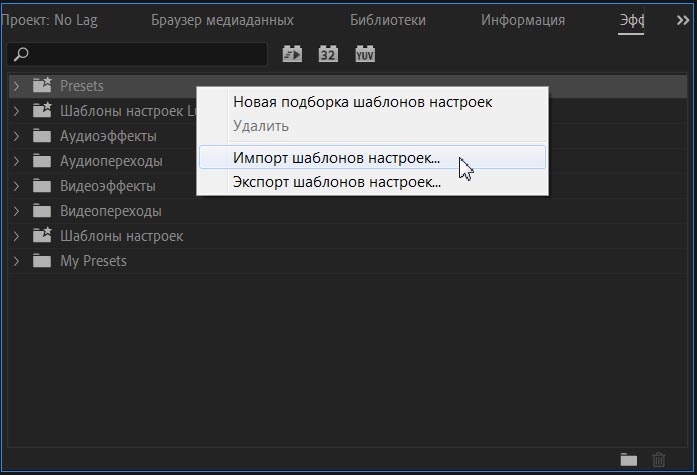Click the Аудиоэффекты folder icon
Viewport: 697px width, 475px height.
[x=42, y=136]
